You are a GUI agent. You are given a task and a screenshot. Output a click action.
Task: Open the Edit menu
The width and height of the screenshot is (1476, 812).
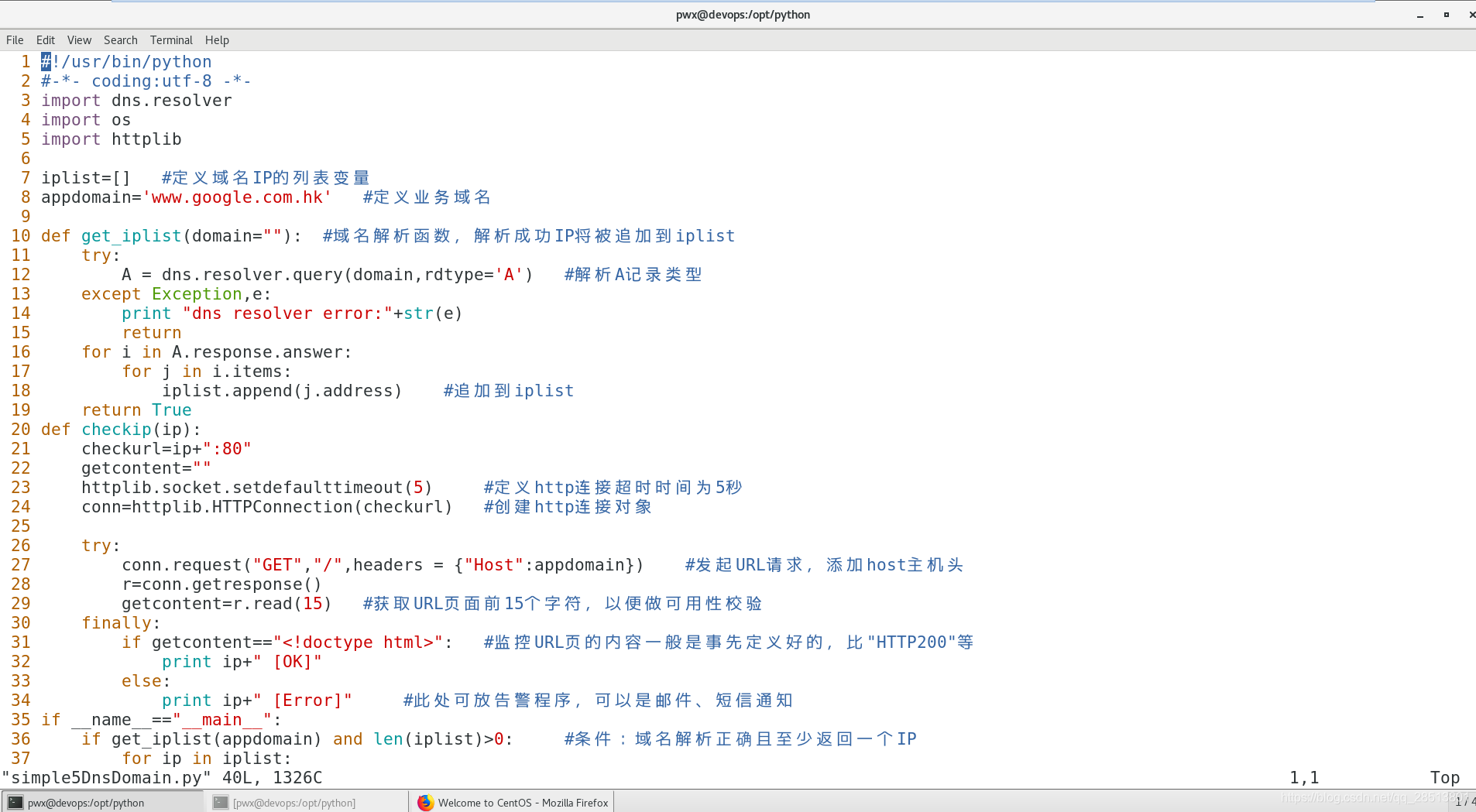tap(46, 40)
